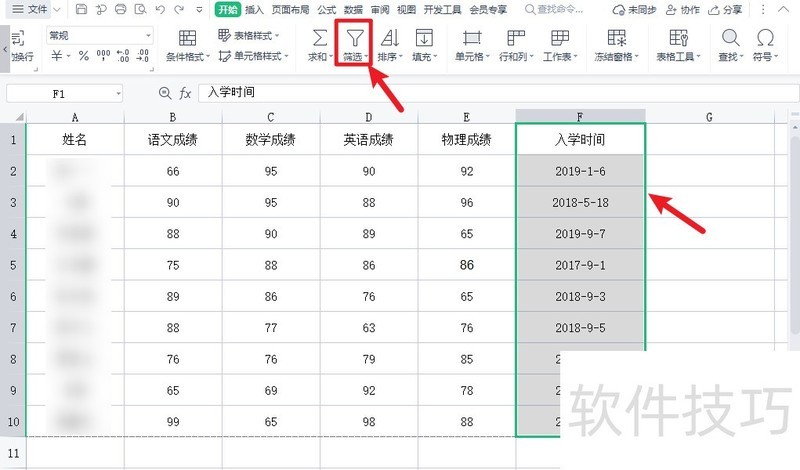Switch to the 插入 ribbon tab
Image resolution: width=800 pixels, height=470 pixels.
point(254,9)
